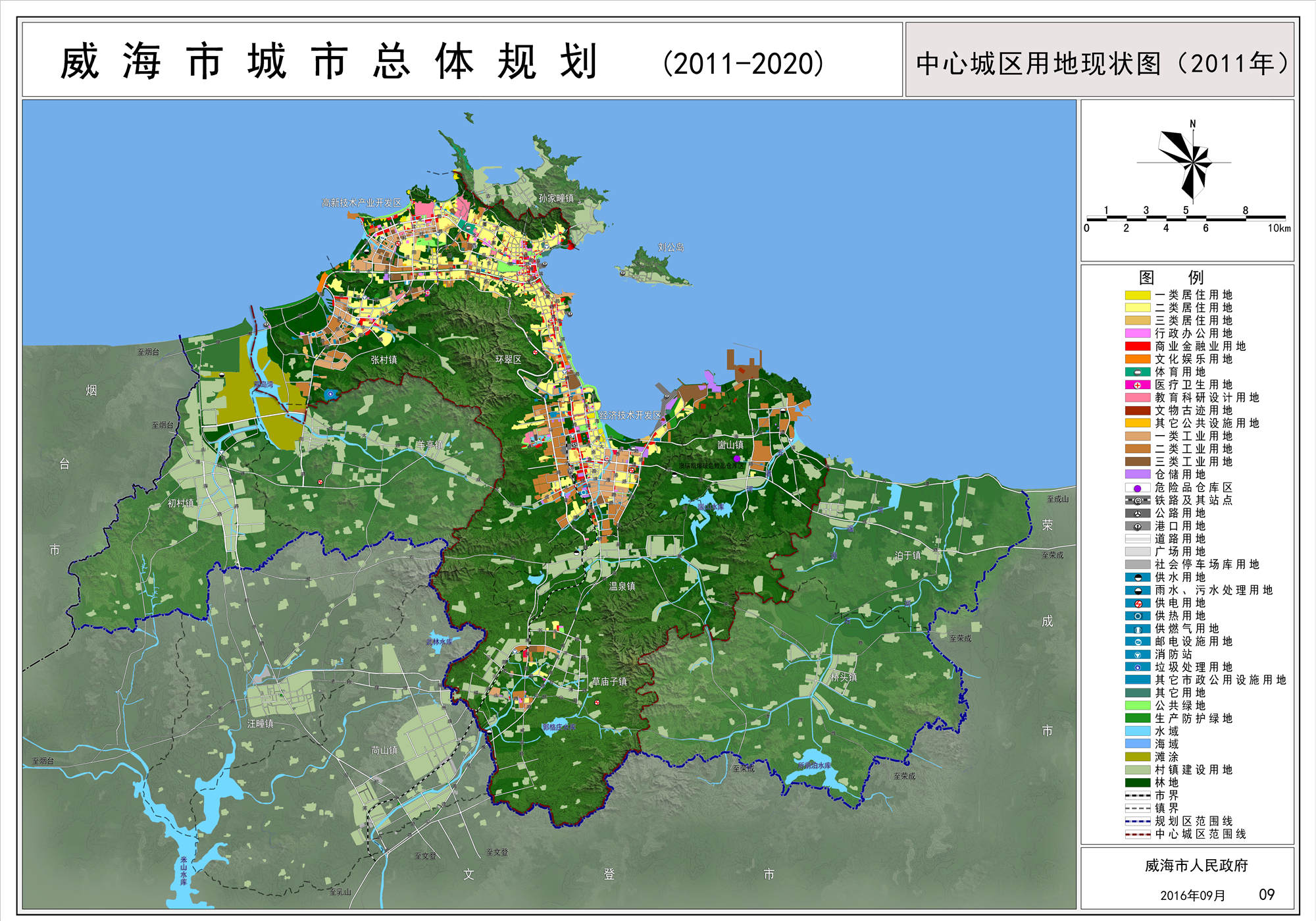This screenshot has width=1316, height=921.
Task: Click the 刘公岛 island label
Action: [671, 248]
